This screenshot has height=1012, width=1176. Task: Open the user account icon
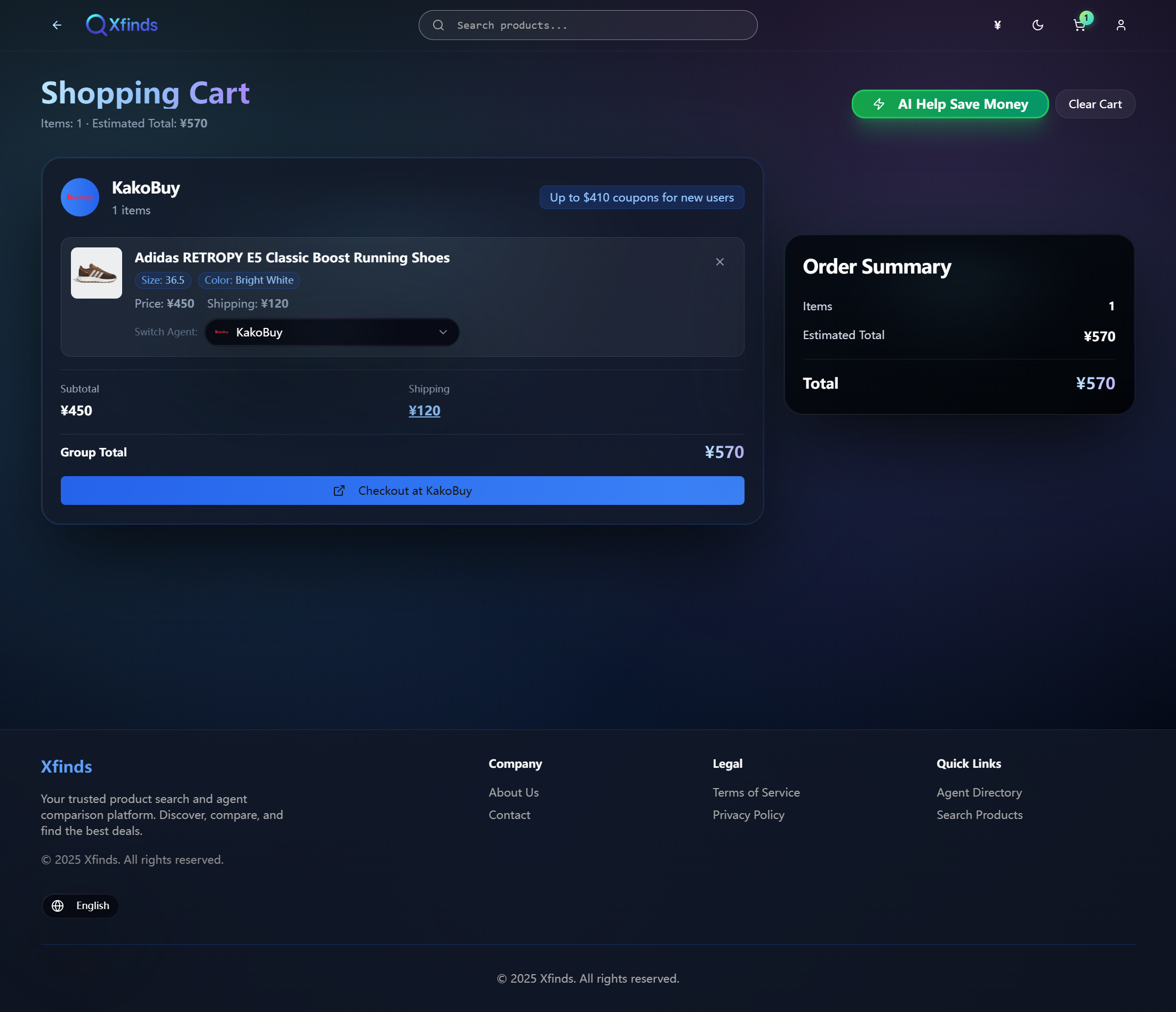[1121, 25]
